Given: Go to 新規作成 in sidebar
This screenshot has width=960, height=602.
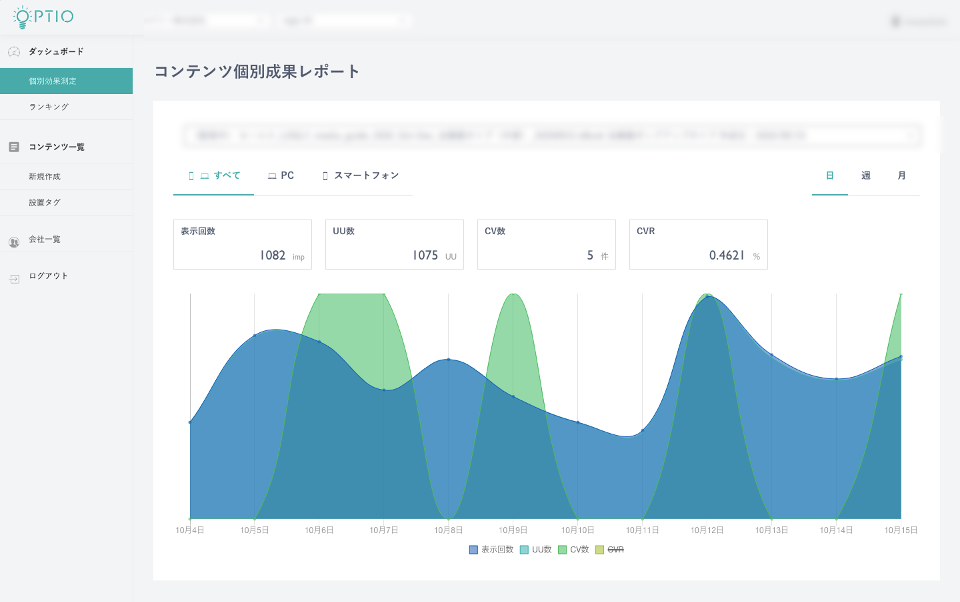Looking at the screenshot, I should click(x=45, y=177).
